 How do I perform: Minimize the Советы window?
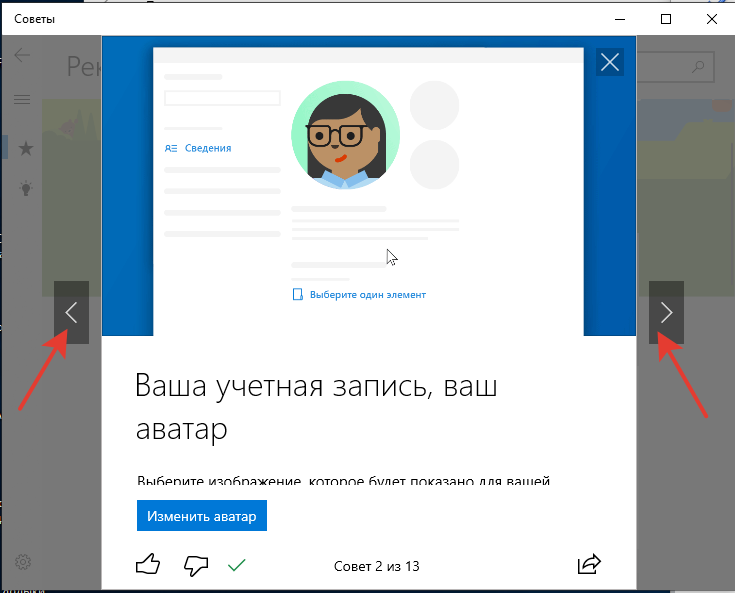tap(619, 19)
